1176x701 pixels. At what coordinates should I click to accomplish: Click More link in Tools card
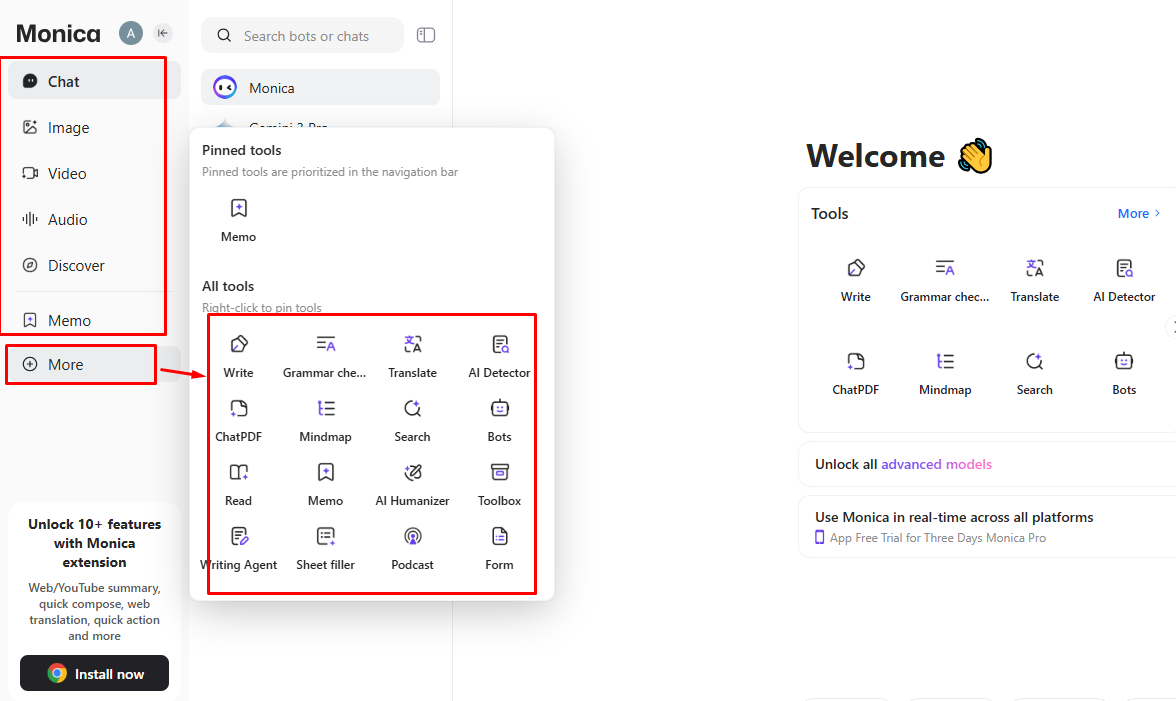[1138, 214]
